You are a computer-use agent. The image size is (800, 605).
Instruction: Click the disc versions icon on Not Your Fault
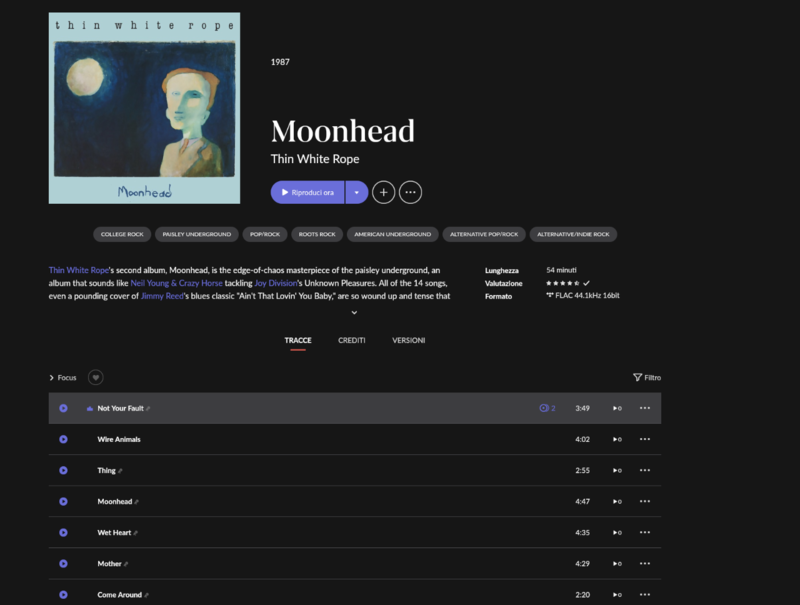[x=544, y=408]
